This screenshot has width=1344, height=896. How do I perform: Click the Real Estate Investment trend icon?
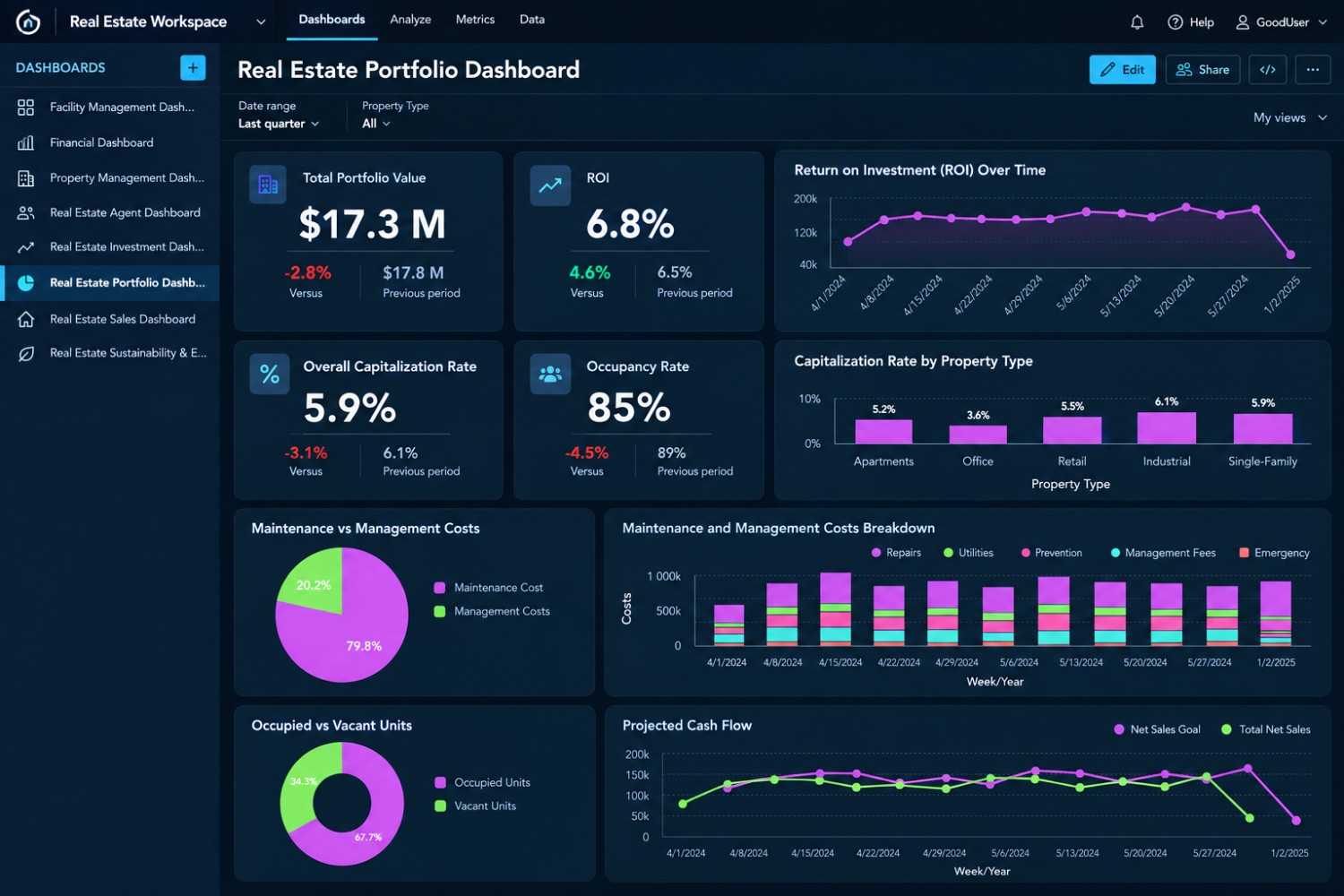(26, 247)
